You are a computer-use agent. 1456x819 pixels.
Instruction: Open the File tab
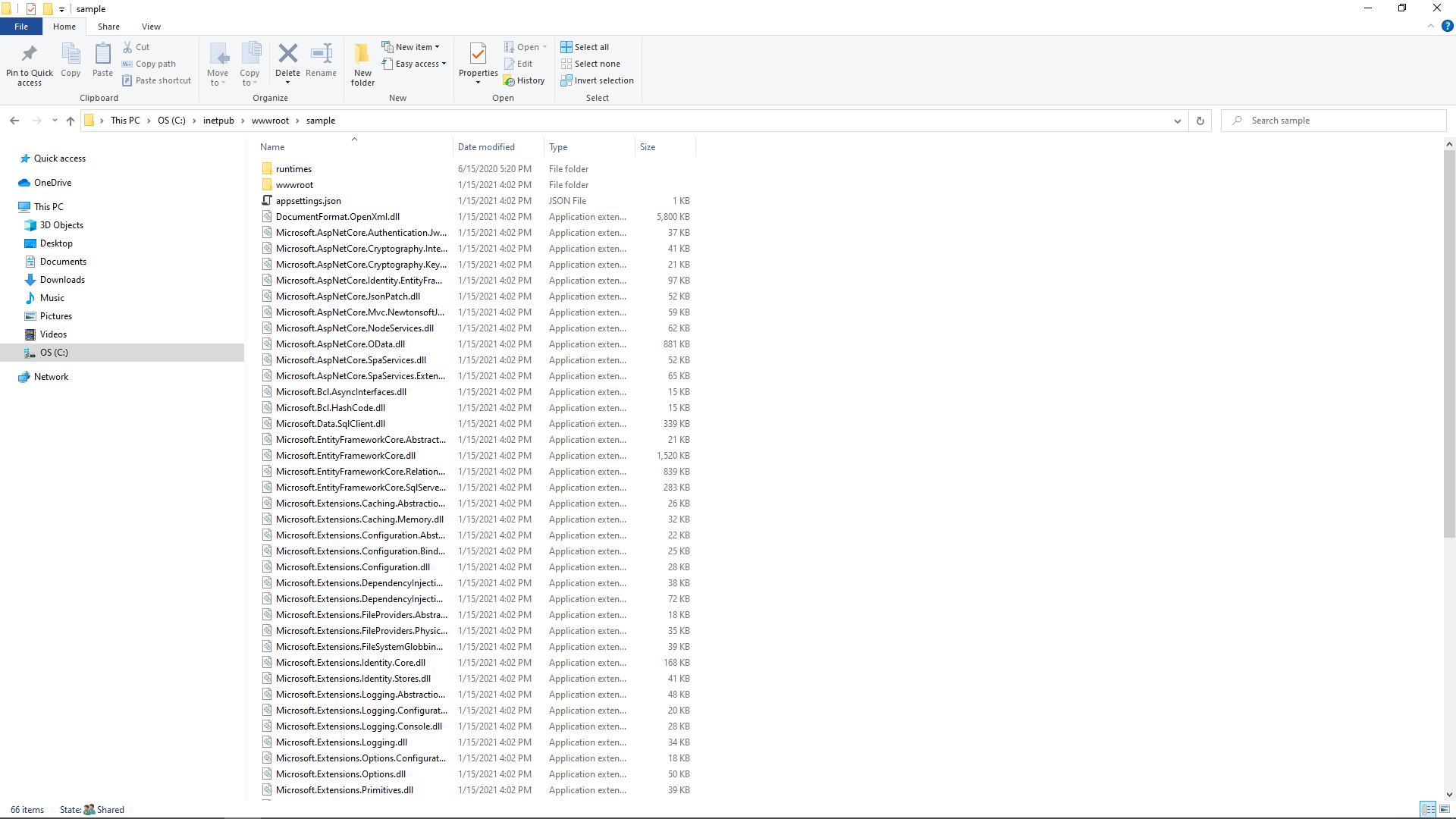tap(21, 27)
